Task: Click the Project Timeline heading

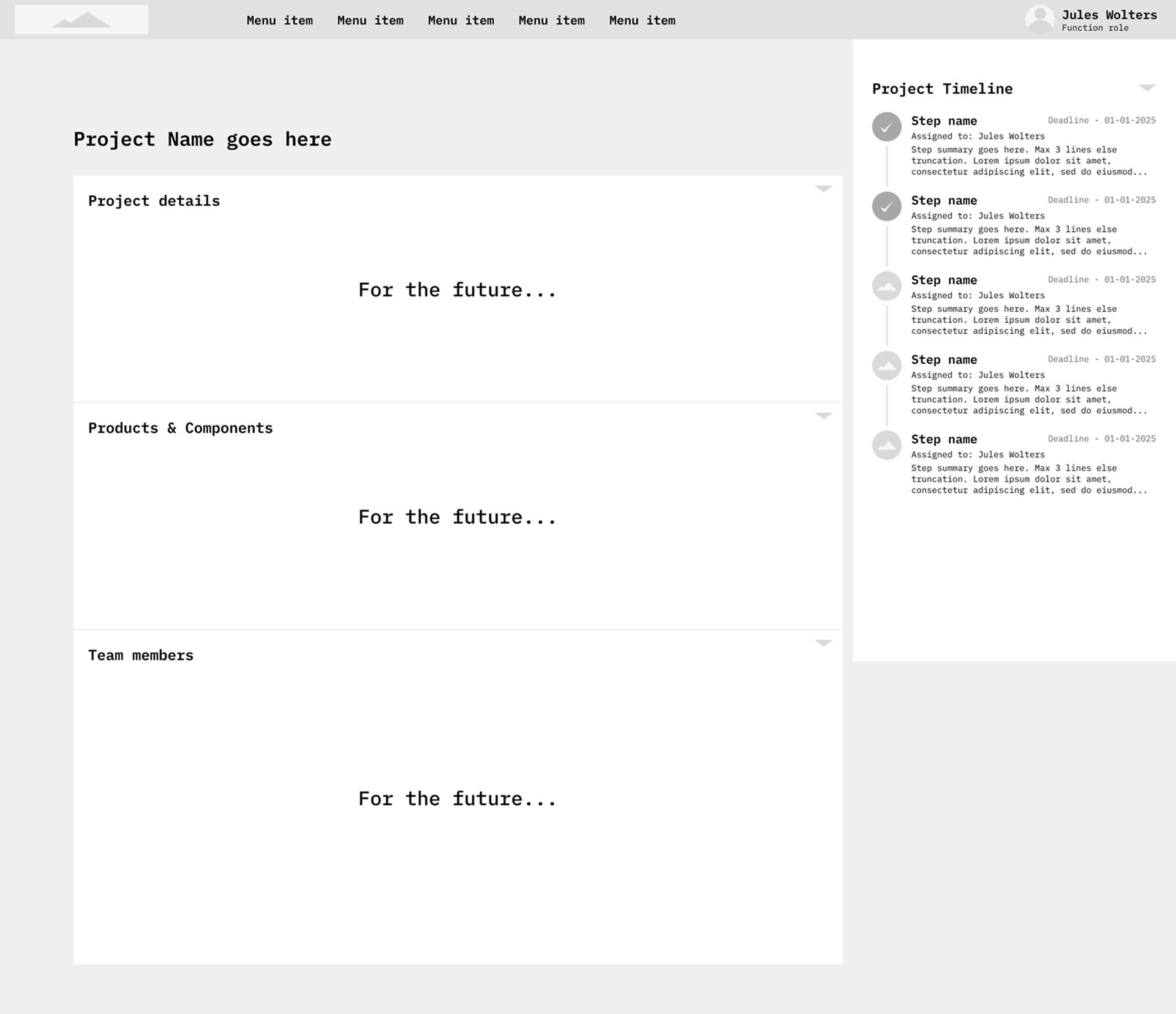Action: click(942, 89)
